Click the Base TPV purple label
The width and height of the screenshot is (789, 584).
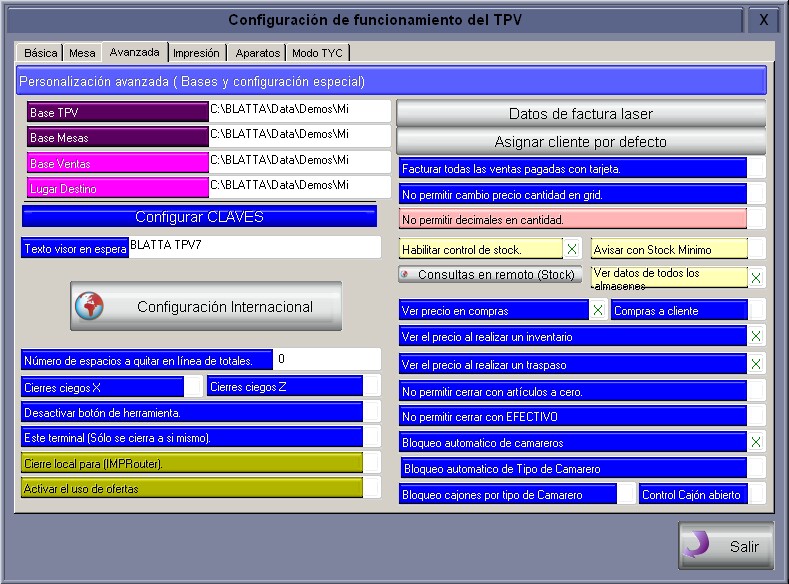[x=117, y=113]
